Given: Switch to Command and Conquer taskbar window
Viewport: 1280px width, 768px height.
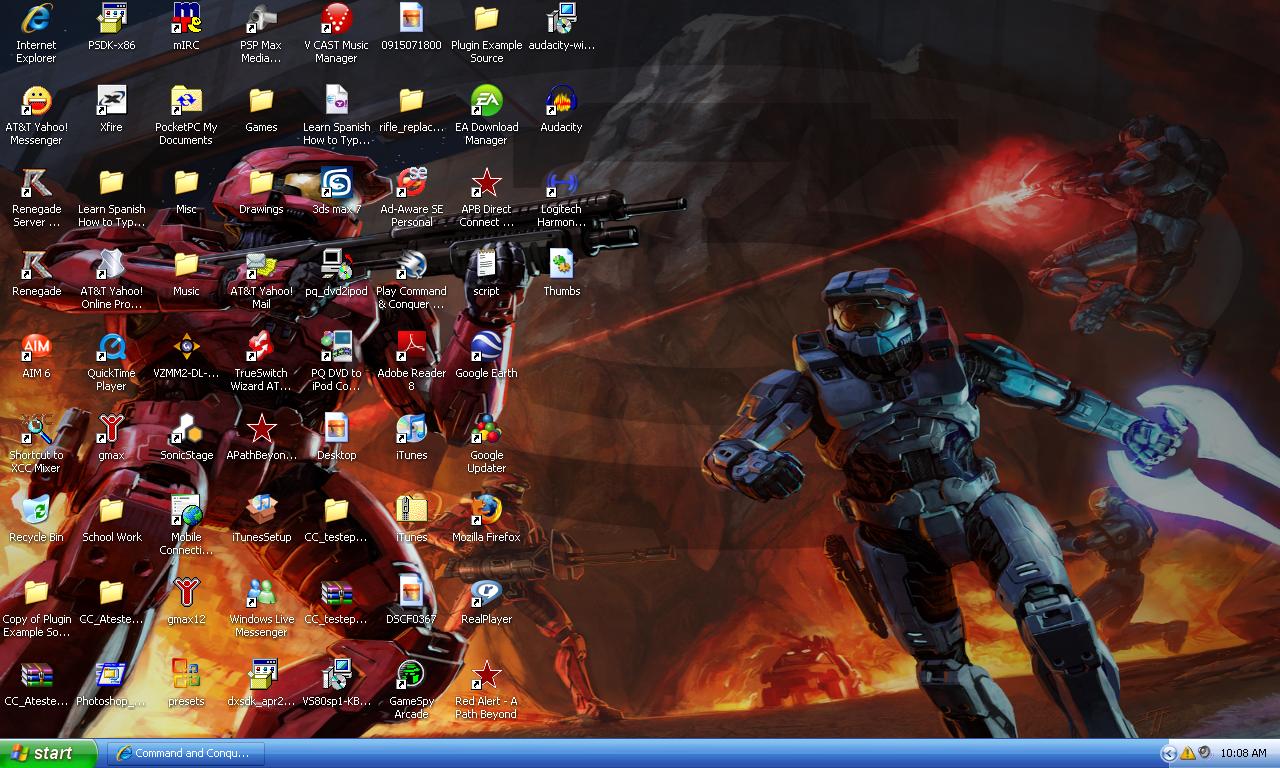Looking at the screenshot, I should 185,753.
